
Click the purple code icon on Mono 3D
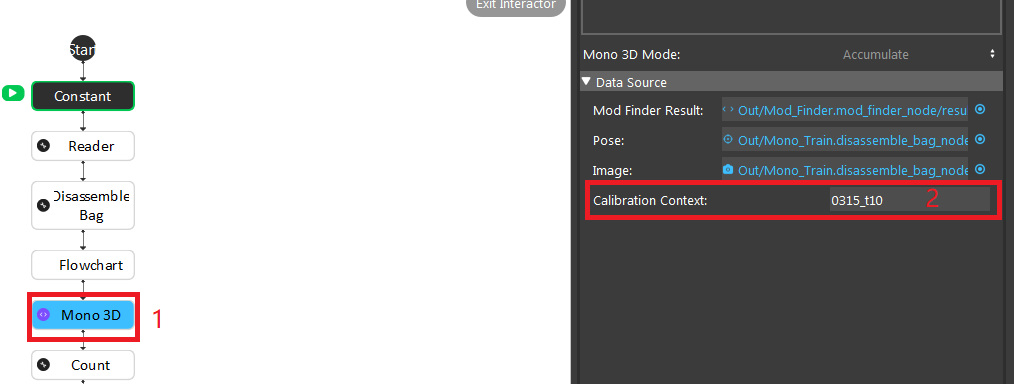[x=43, y=315]
